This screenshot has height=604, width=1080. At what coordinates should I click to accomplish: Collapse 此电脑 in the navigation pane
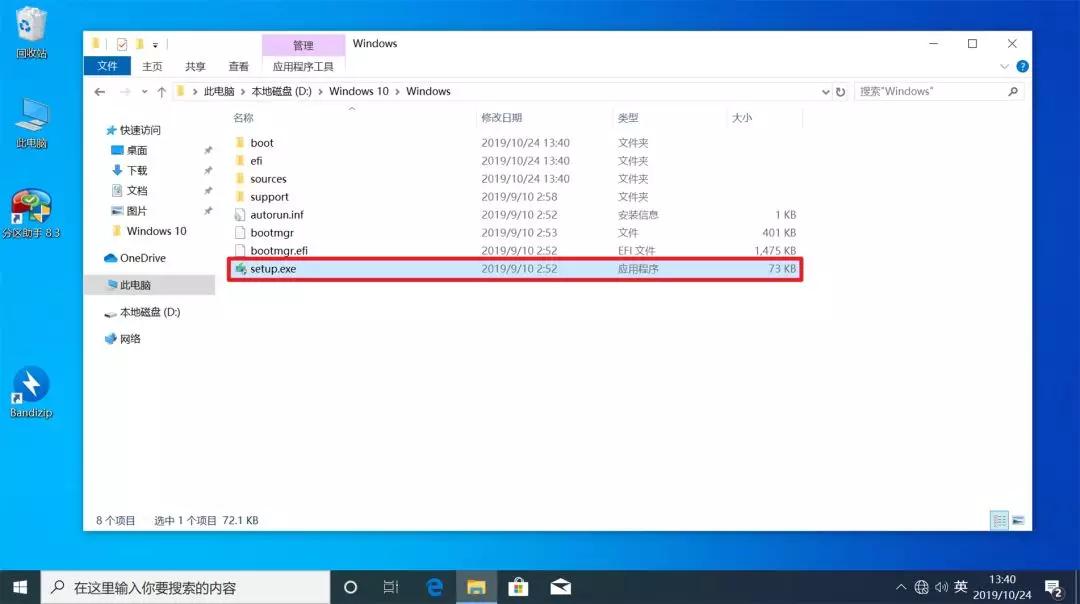click(102, 282)
